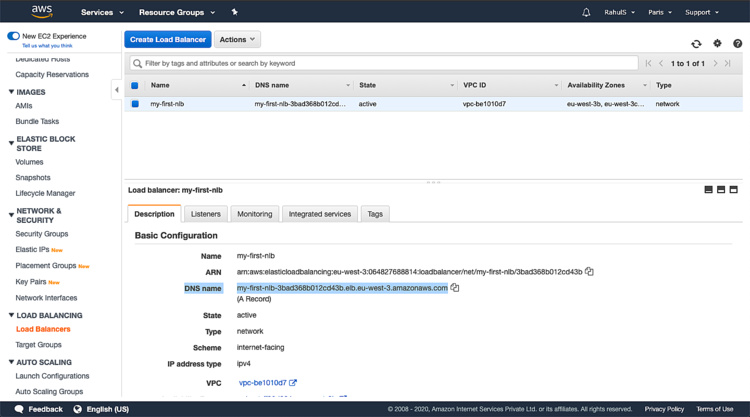750x417 pixels.
Task: Copy the DNS name to clipboard
Action: point(455,288)
